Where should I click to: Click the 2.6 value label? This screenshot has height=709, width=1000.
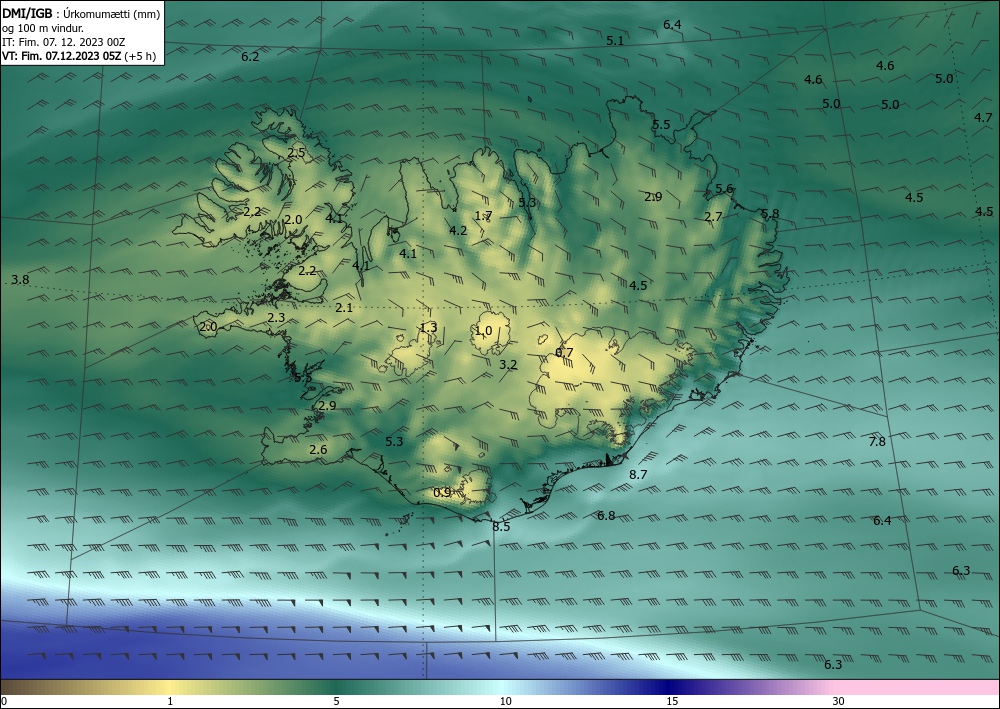(318, 450)
